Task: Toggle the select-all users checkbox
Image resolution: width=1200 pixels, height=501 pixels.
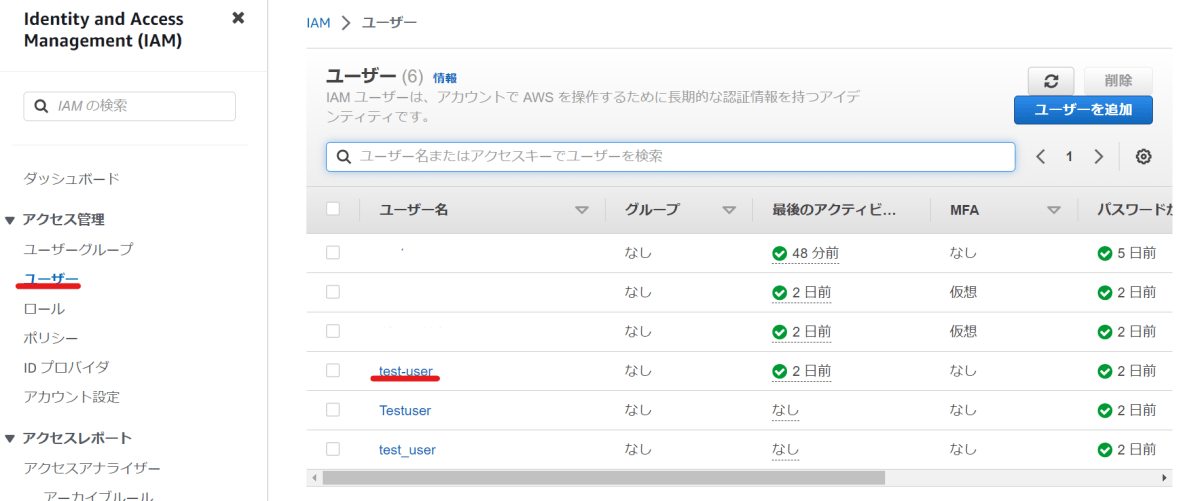Action: click(x=333, y=209)
